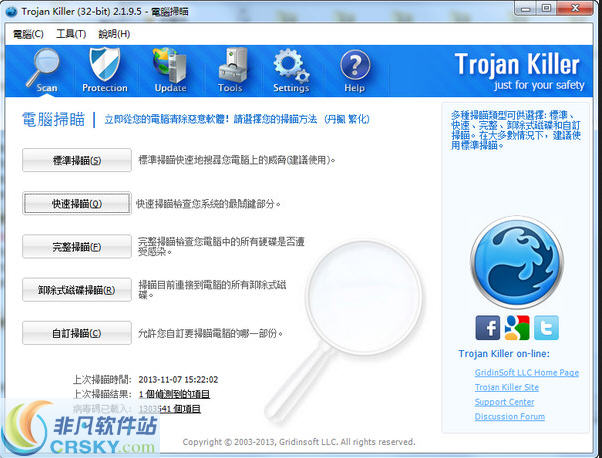Click the copyright Gridinsoft LLC text

tap(299, 442)
